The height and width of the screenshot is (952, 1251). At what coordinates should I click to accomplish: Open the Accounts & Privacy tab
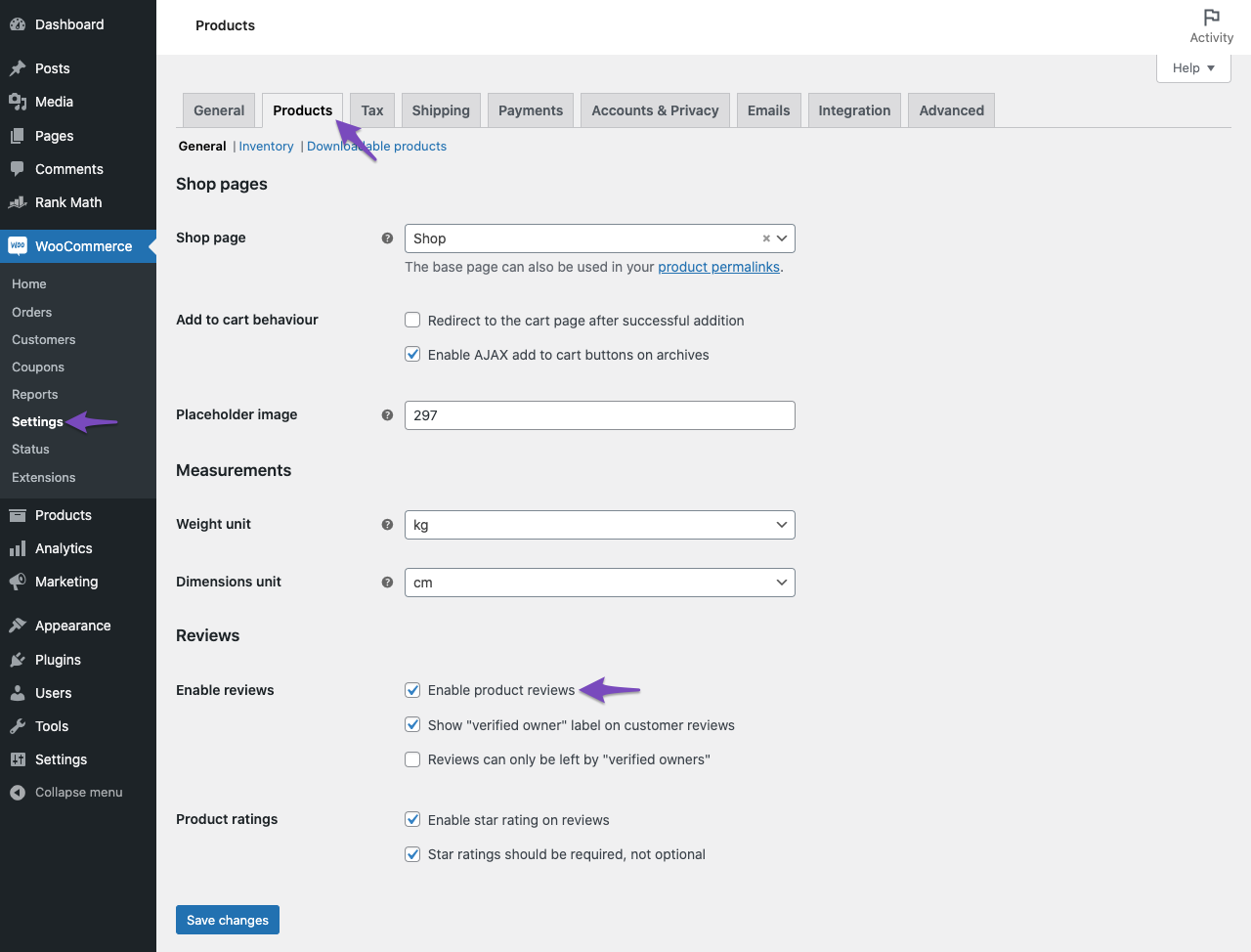coord(655,109)
